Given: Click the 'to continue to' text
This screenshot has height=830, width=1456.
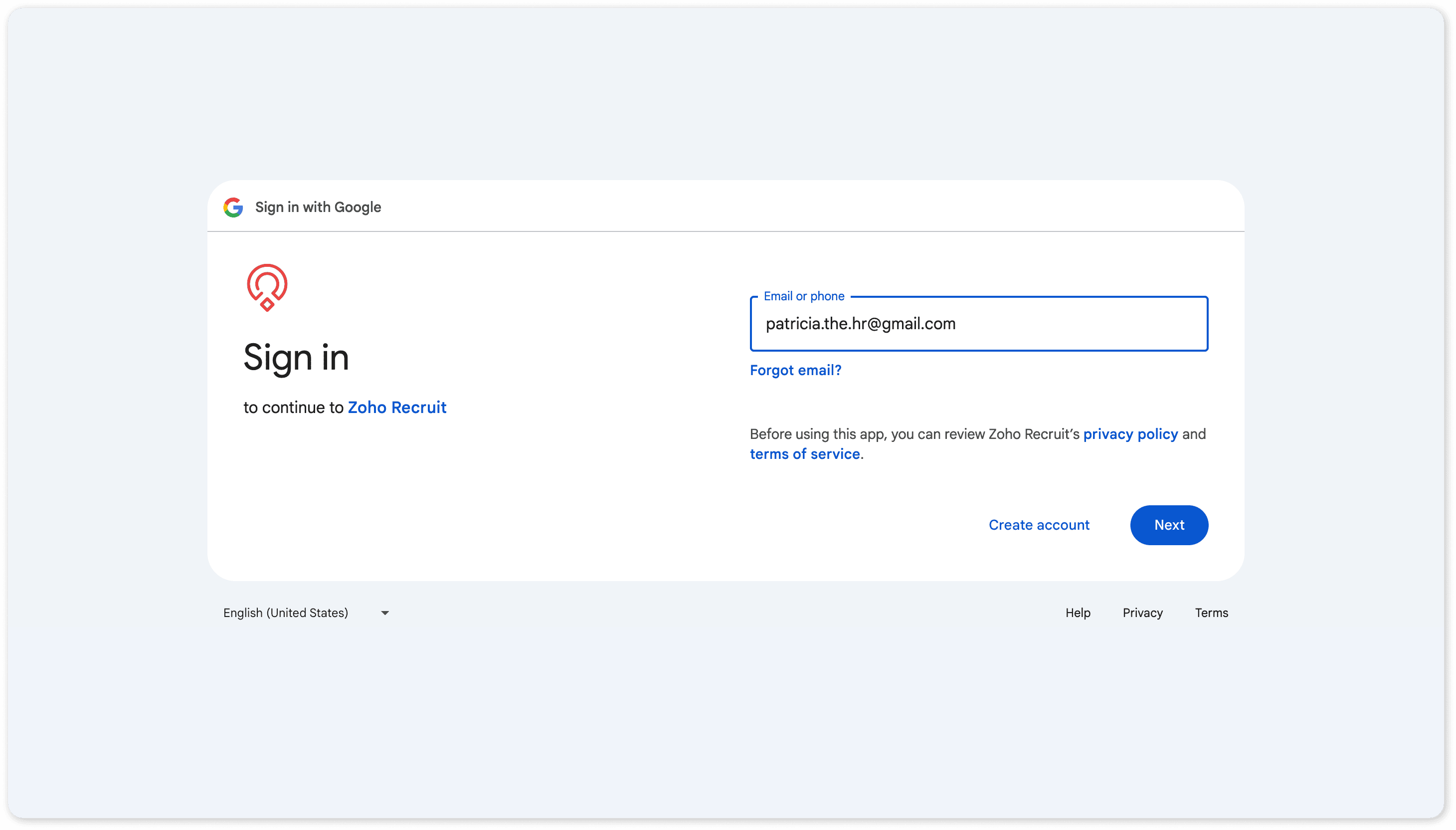Looking at the screenshot, I should [293, 408].
